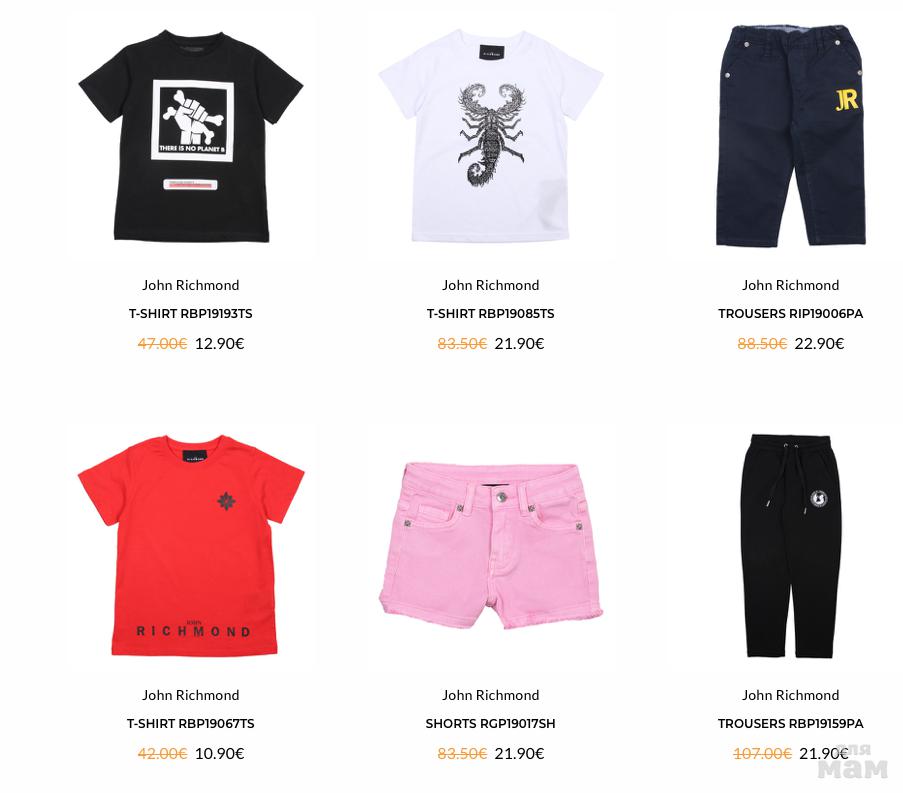This screenshot has height=793, width=903.
Task: Open the black fist print T-shirt image
Action: pyautogui.click(x=191, y=136)
